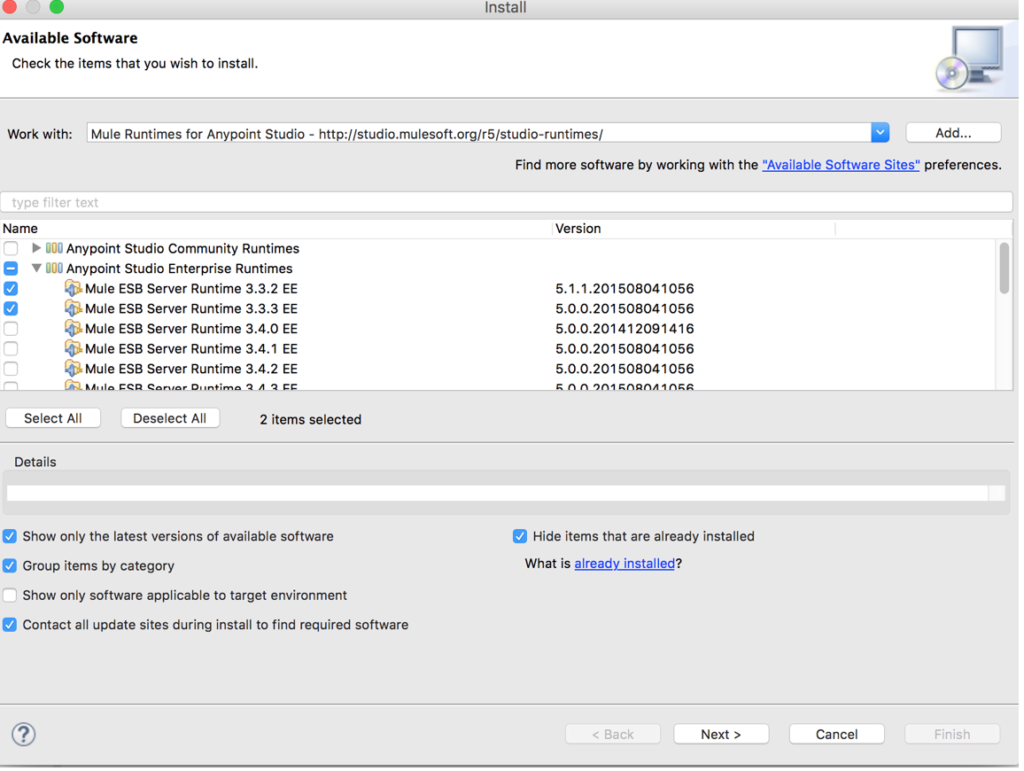Open the Available Software Sites preferences link
Viewport: 1024px width, 771px height.
pyautogui.click(x=841, y=165)
